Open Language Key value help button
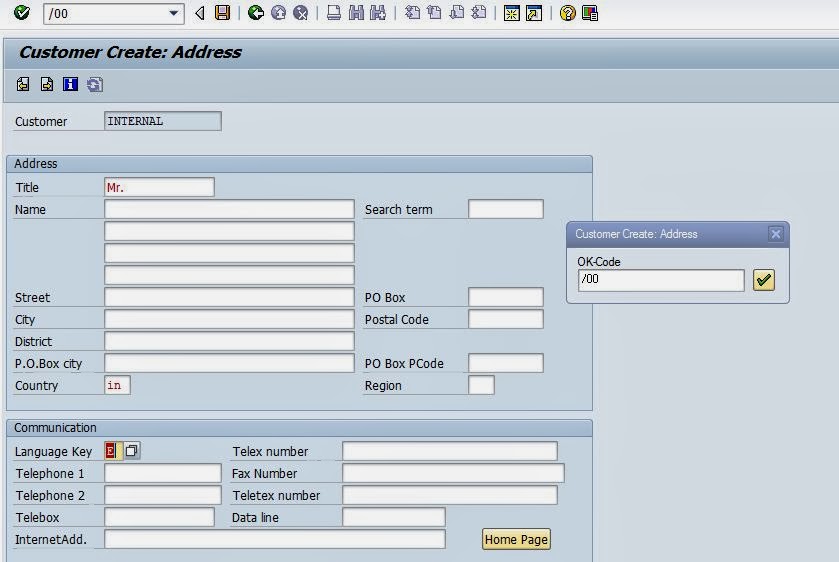Screen dimensions: 839x562 tap(132, 451)
